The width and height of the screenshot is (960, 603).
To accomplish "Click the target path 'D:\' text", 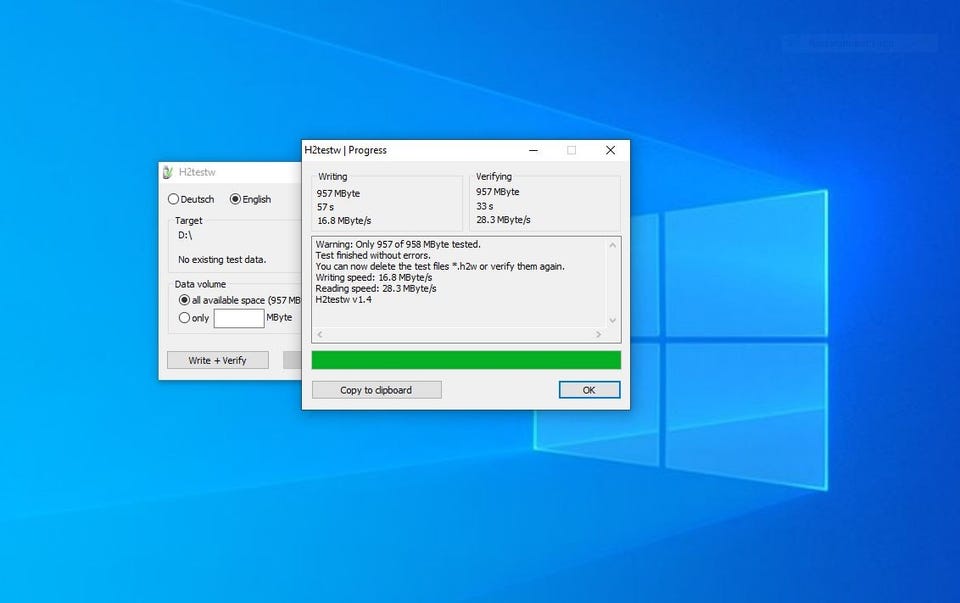I will coord(185,235).
